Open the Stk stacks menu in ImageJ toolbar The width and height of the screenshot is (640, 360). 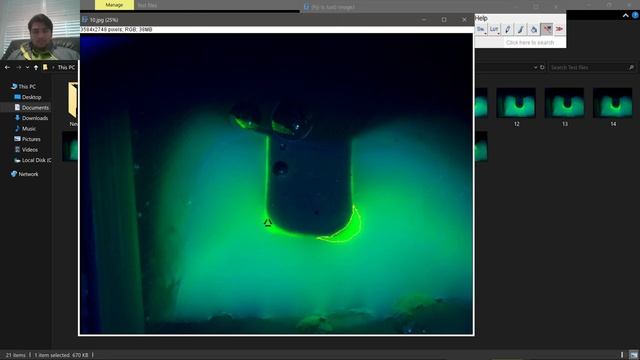pyautogui.click(x=481, y=29)
